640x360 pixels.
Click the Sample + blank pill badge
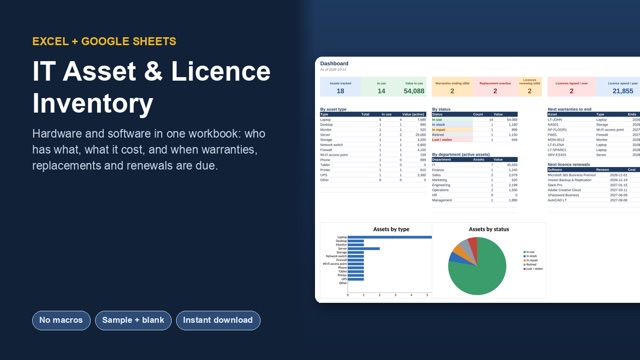tap(133, 320)
